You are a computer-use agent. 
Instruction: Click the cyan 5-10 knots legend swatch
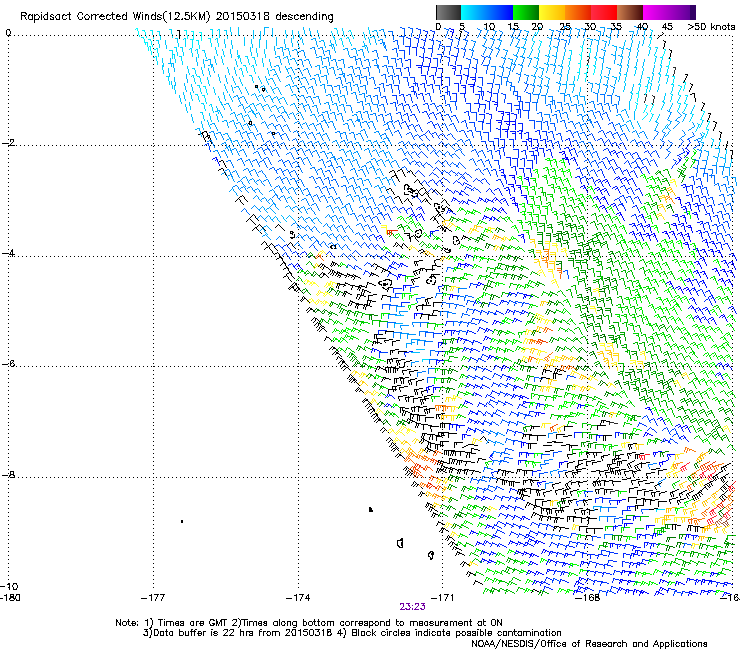point(474,12)
